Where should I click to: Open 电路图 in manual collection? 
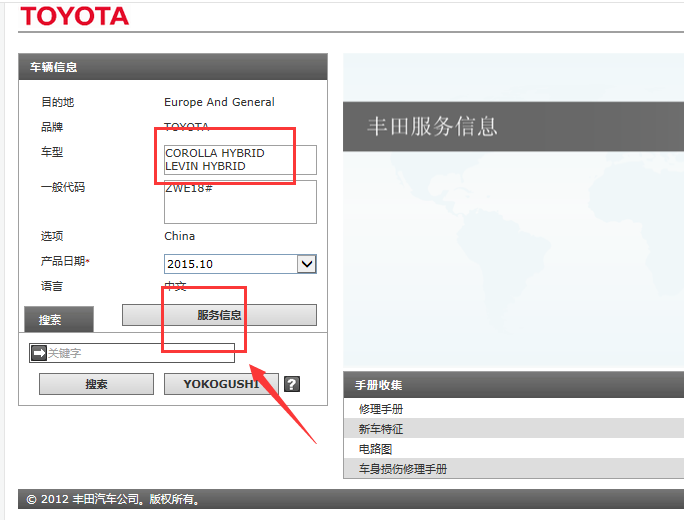coord(375,449)
